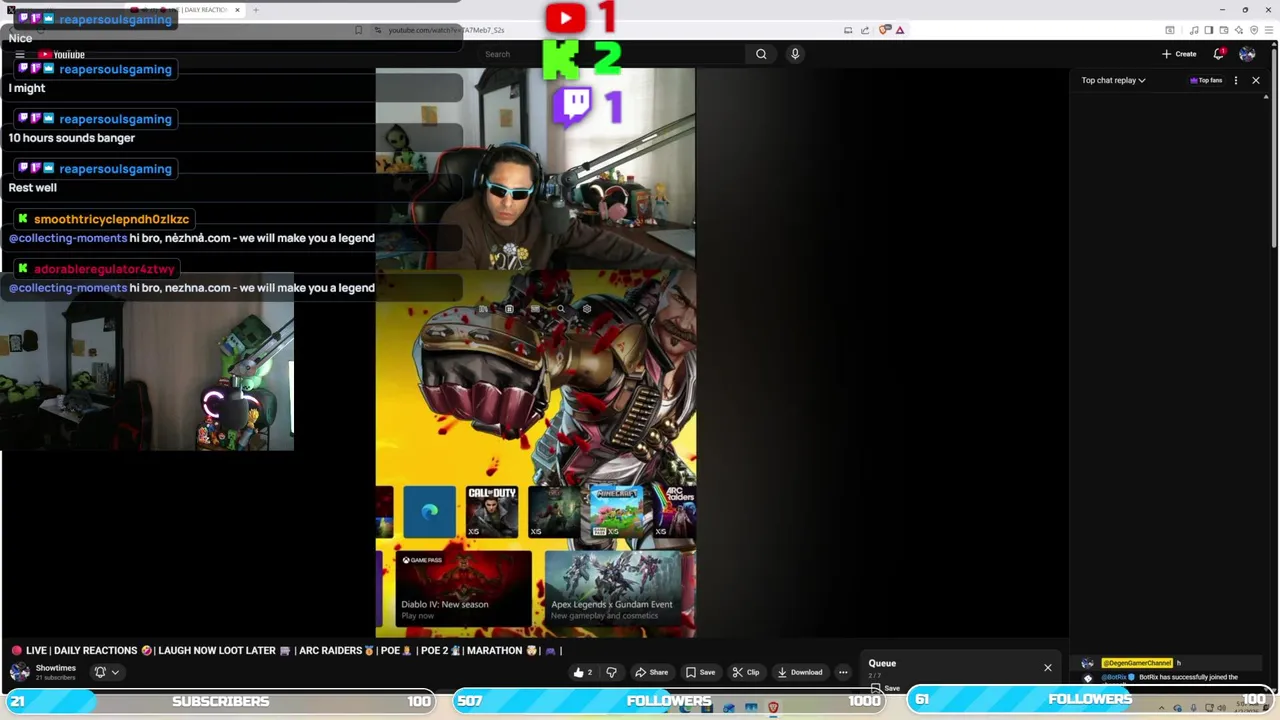
Task: Select the ARC Raiders game tile
Action: coord(676,512)
